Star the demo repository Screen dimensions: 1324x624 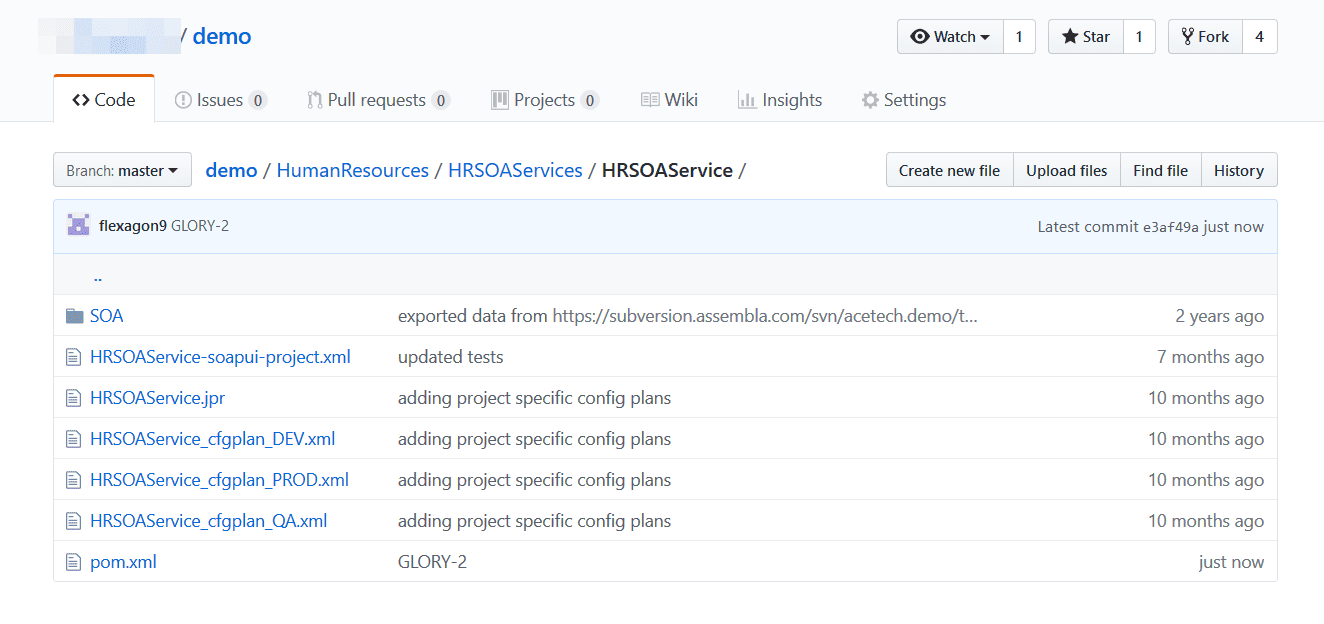tap(1086, 37)
